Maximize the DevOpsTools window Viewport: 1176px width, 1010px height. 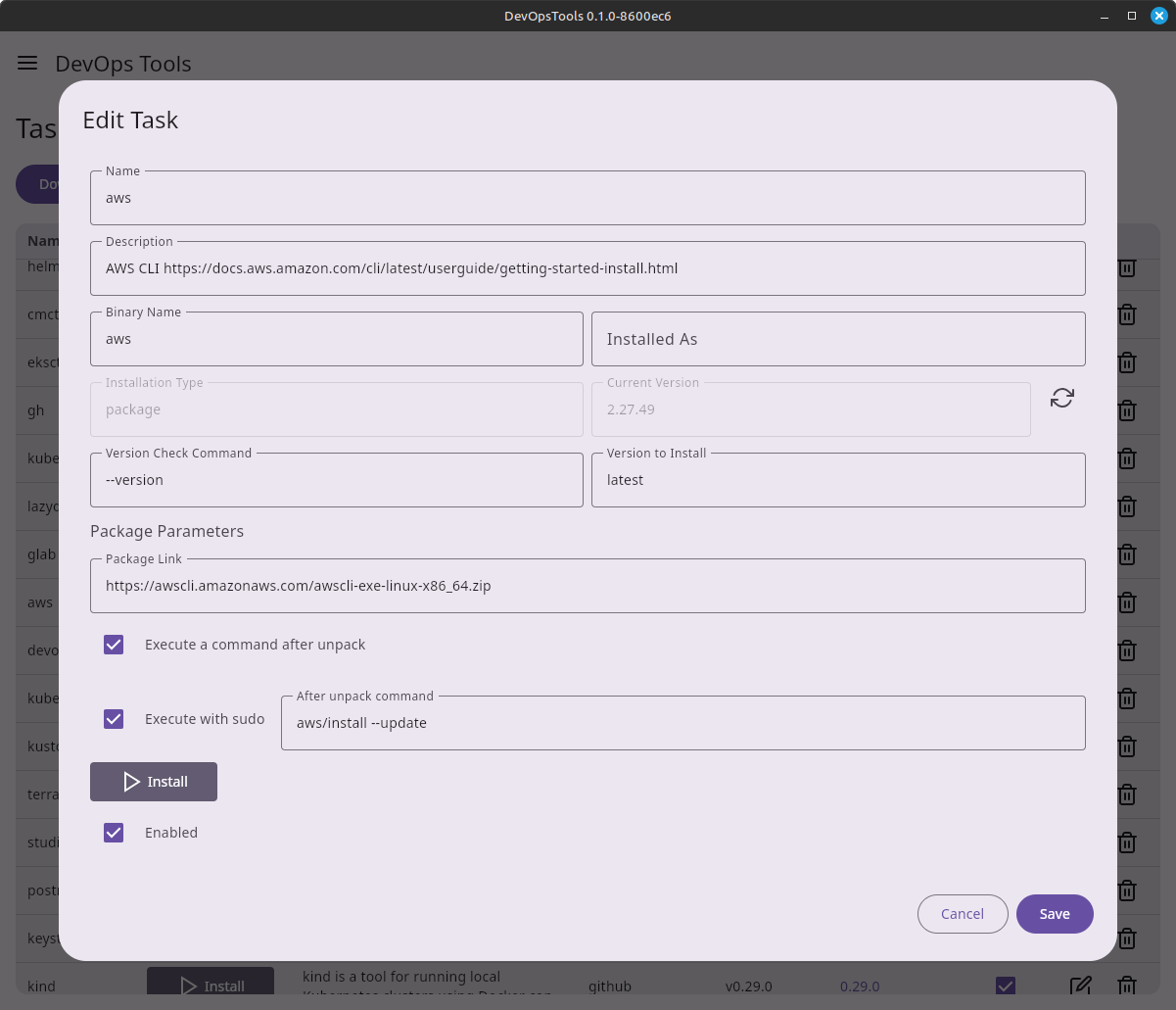point(1131,16)
